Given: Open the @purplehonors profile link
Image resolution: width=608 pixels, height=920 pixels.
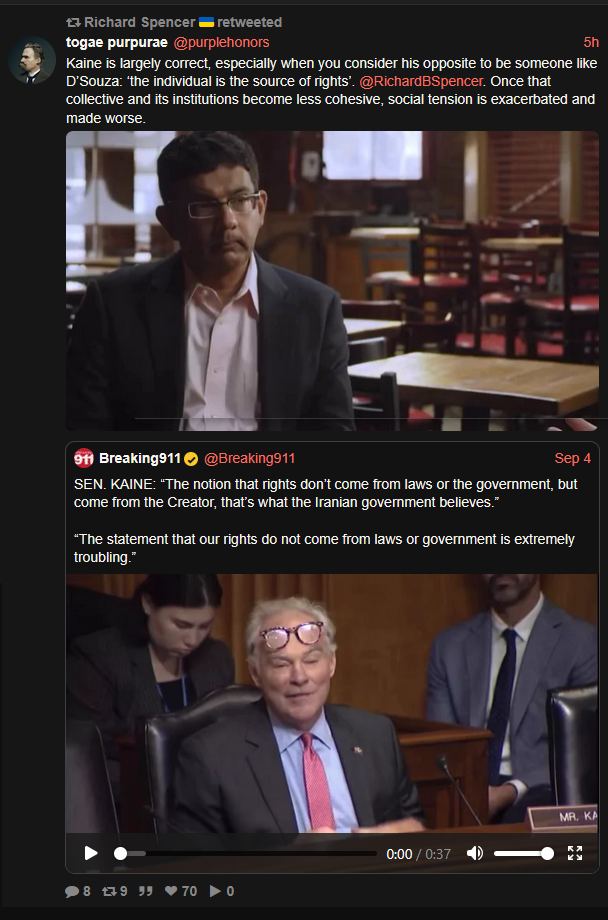Looking at the screenshot, I should click(221, 42).
